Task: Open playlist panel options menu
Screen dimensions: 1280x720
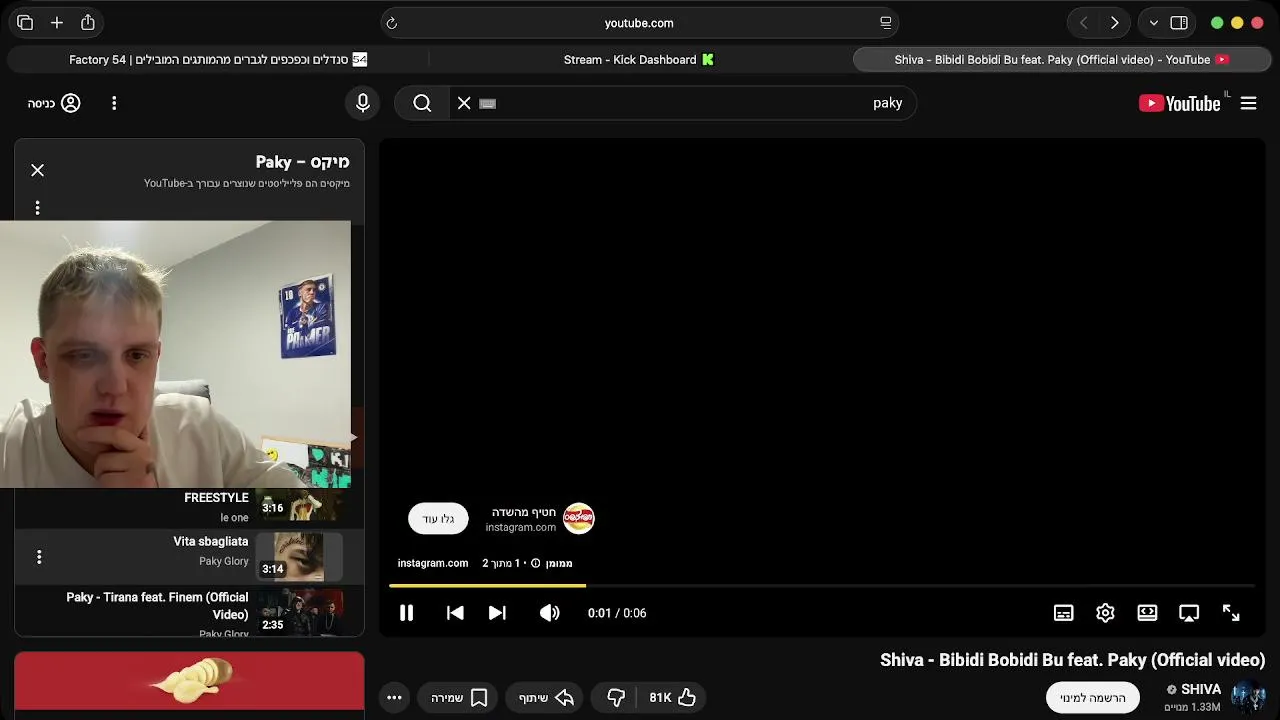Action: [37, 208]
